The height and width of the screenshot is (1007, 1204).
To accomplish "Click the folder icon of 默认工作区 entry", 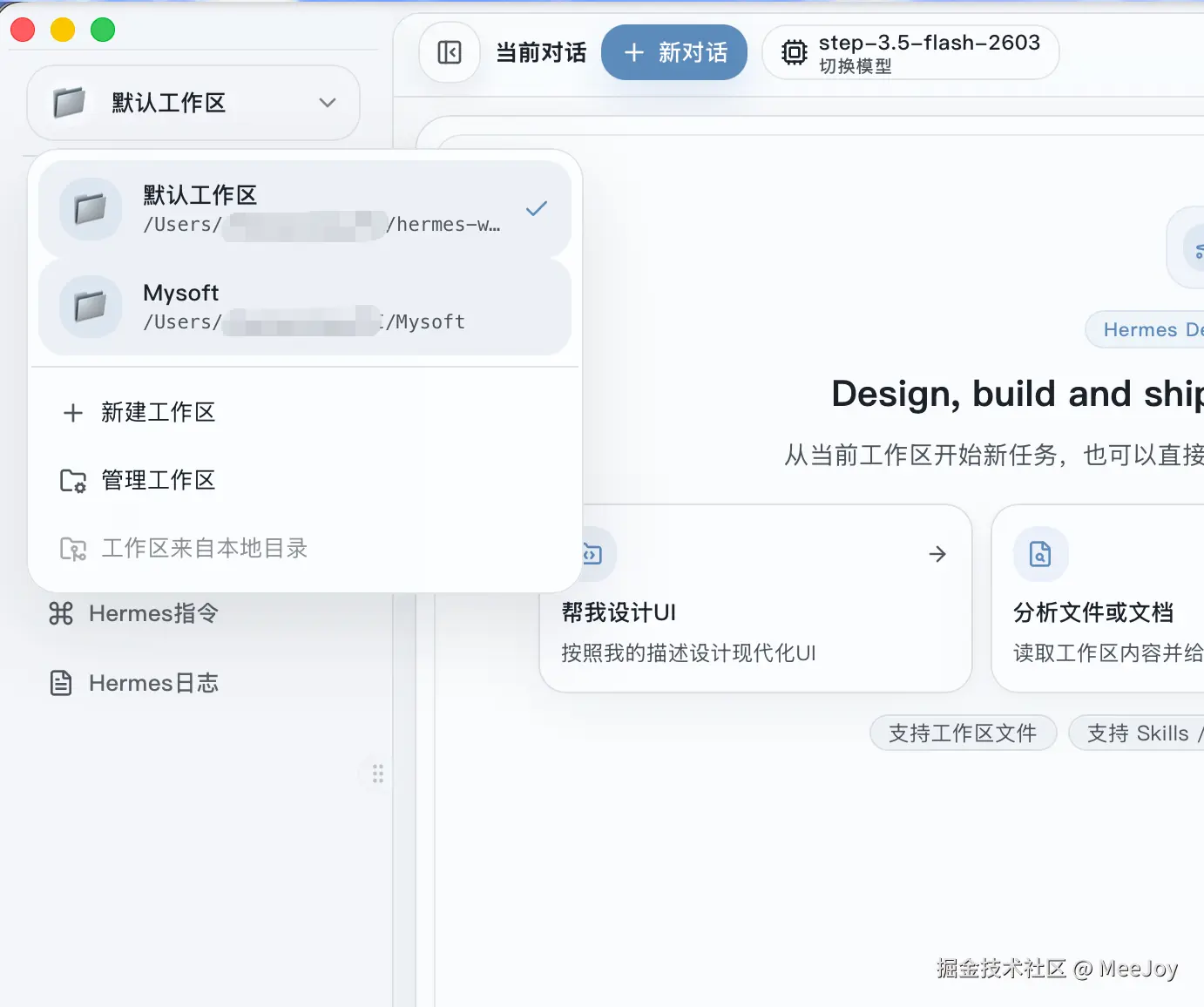I will point(91,209).
